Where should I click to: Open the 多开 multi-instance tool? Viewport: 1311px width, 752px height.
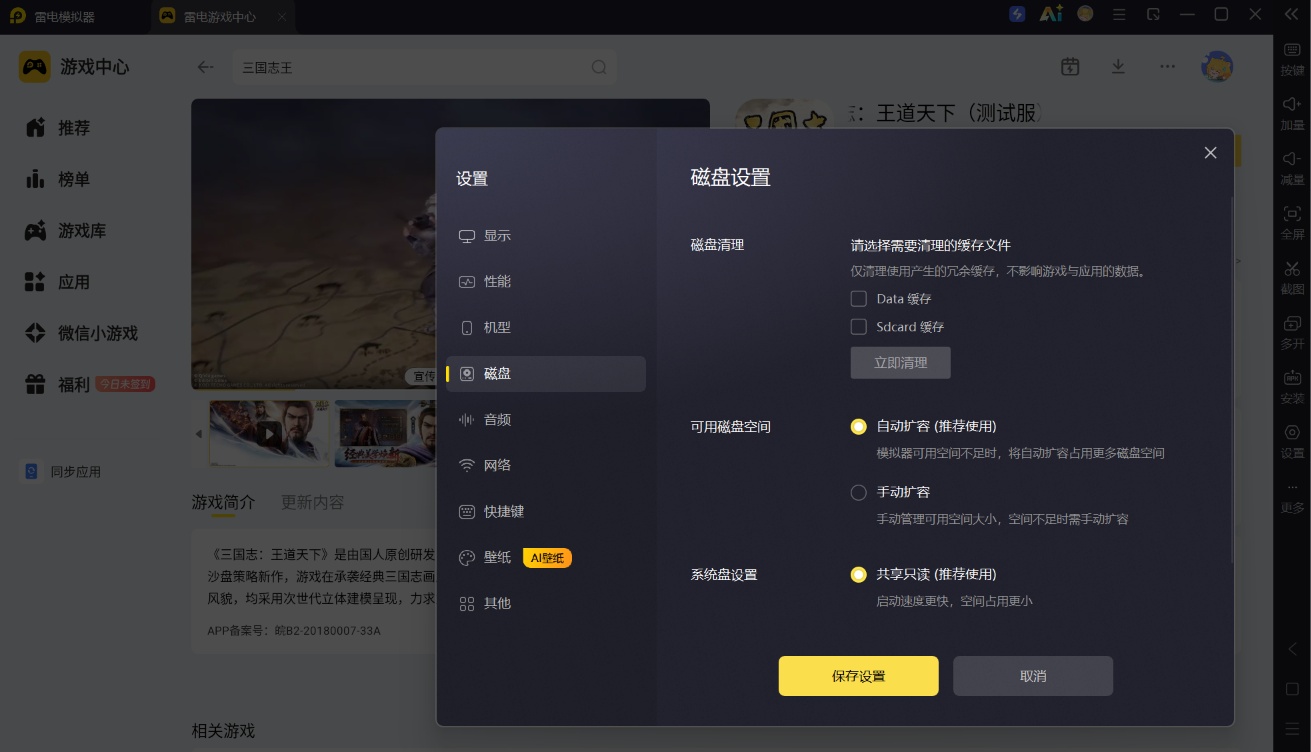pyautogui.click(x=1292, y=332)
